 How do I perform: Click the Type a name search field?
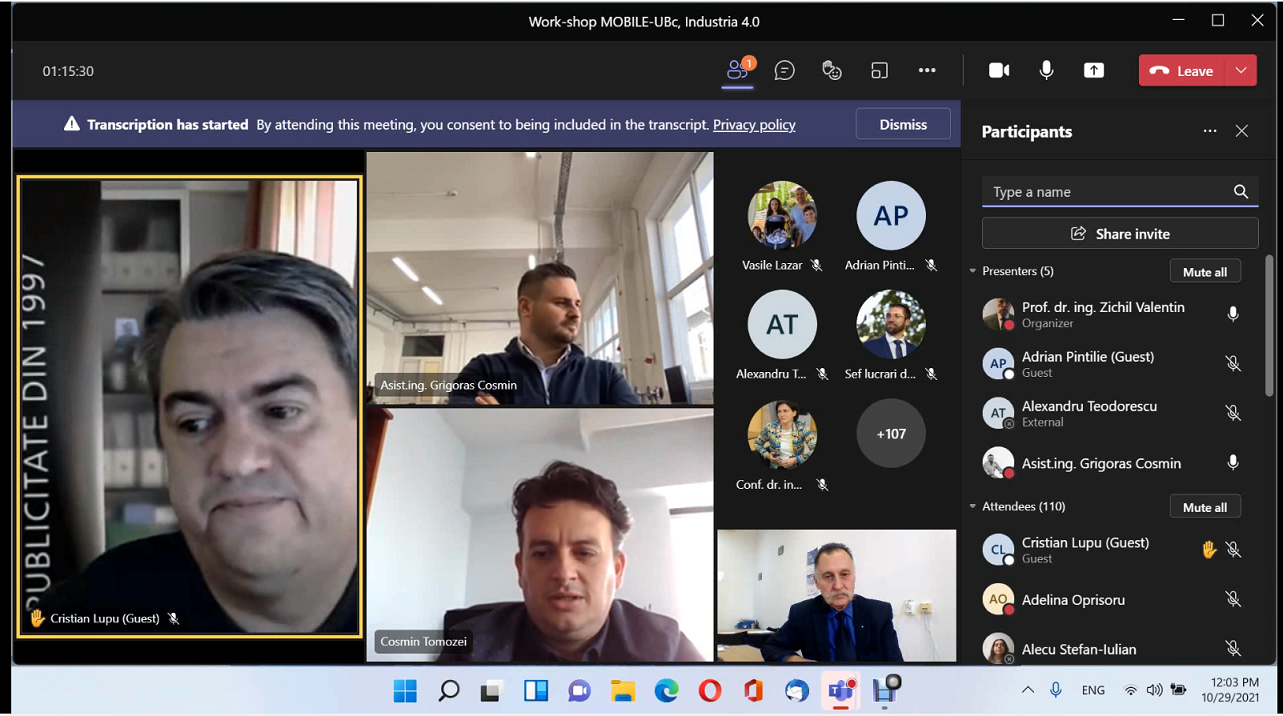[1105, 192]
